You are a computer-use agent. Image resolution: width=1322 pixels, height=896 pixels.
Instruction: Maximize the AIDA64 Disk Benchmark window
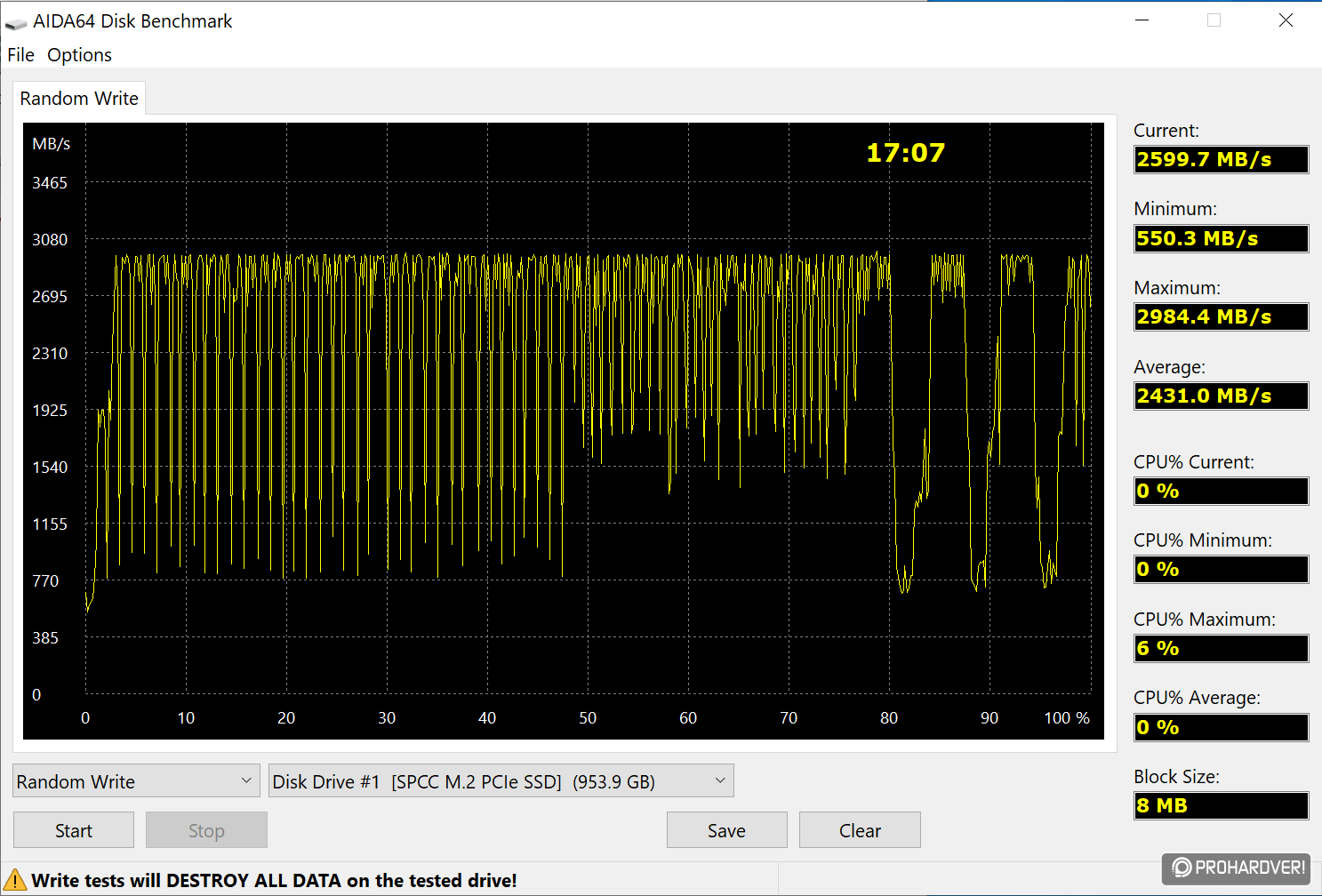(1214, 20)
